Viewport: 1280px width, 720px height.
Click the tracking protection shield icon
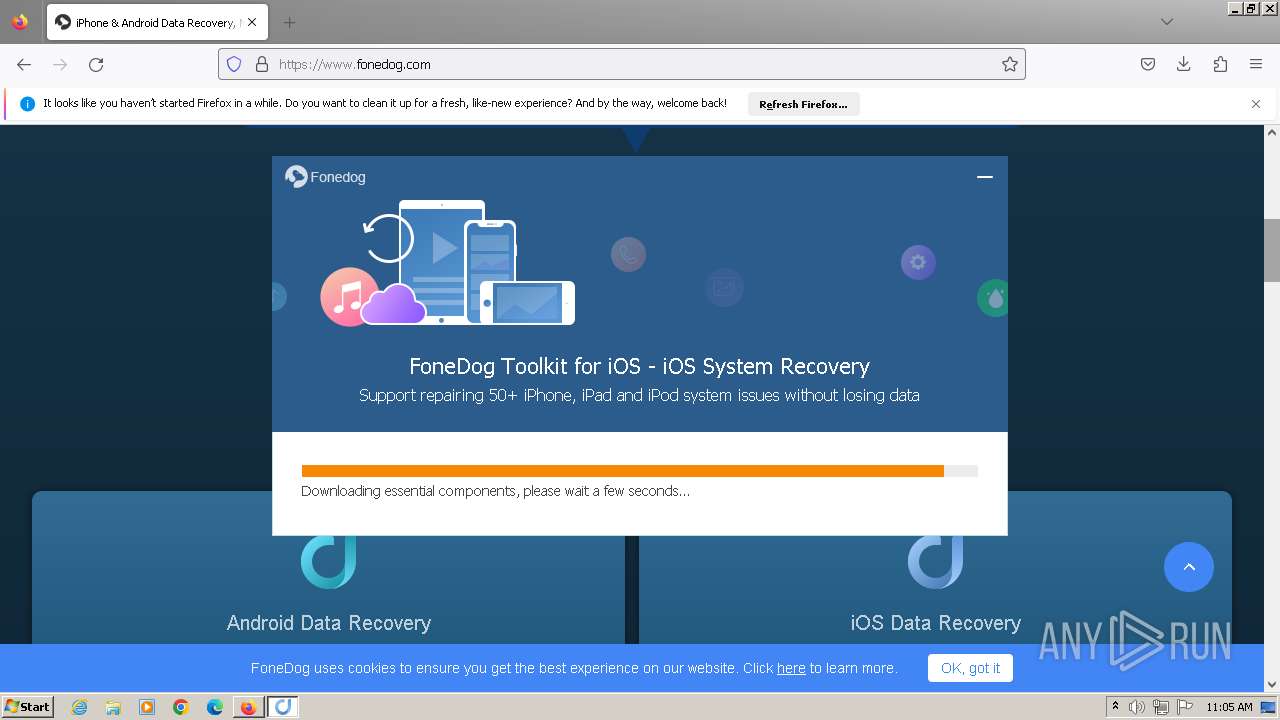point(234,64)
